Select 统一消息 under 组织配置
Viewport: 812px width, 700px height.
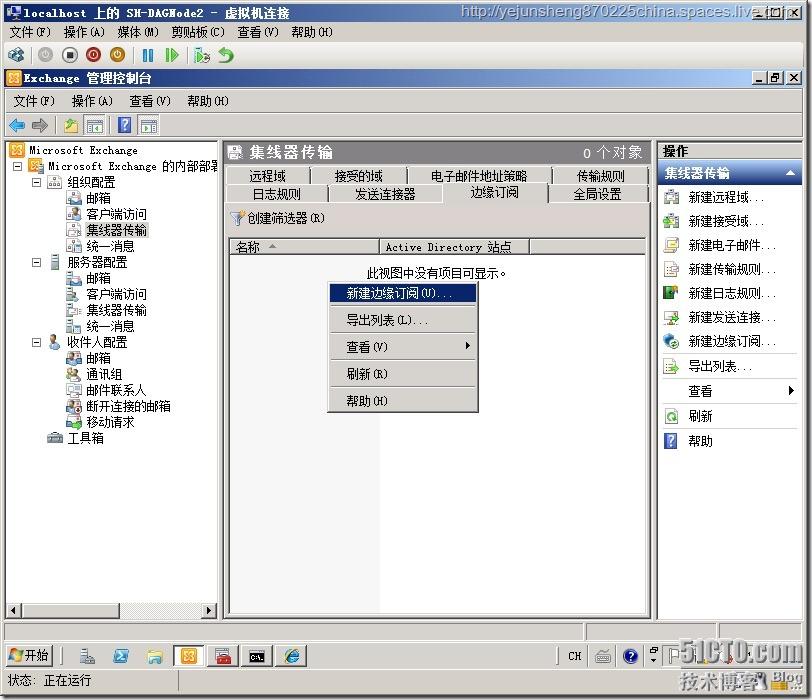click(x=110, y=246)
